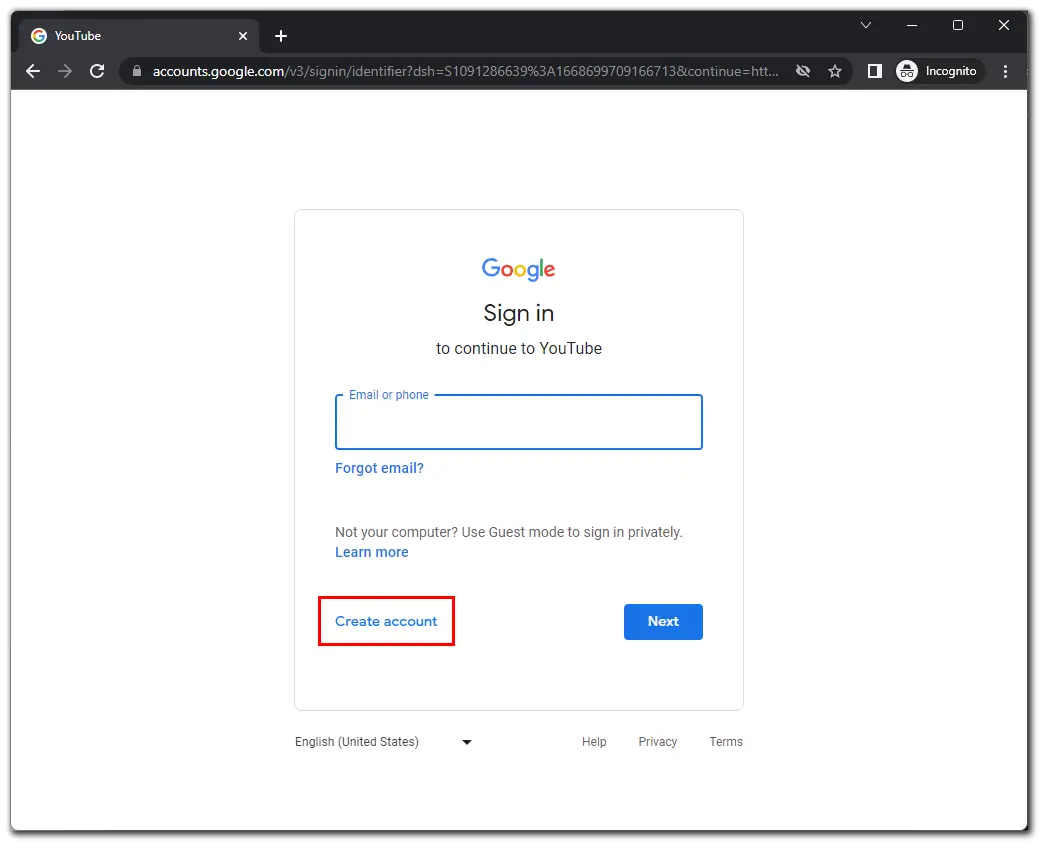1046x849 pixels.
Task: Click Create account
Action: coord(386,622)
